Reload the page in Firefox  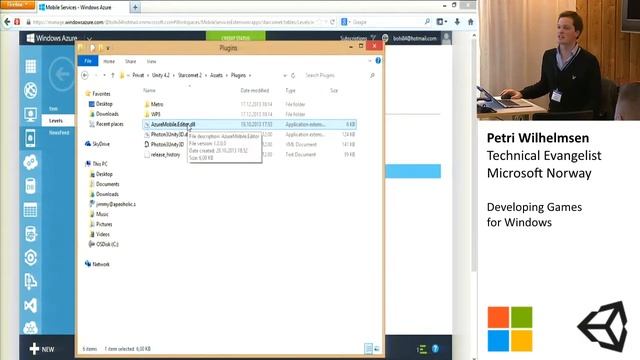(x=333, y=22)
